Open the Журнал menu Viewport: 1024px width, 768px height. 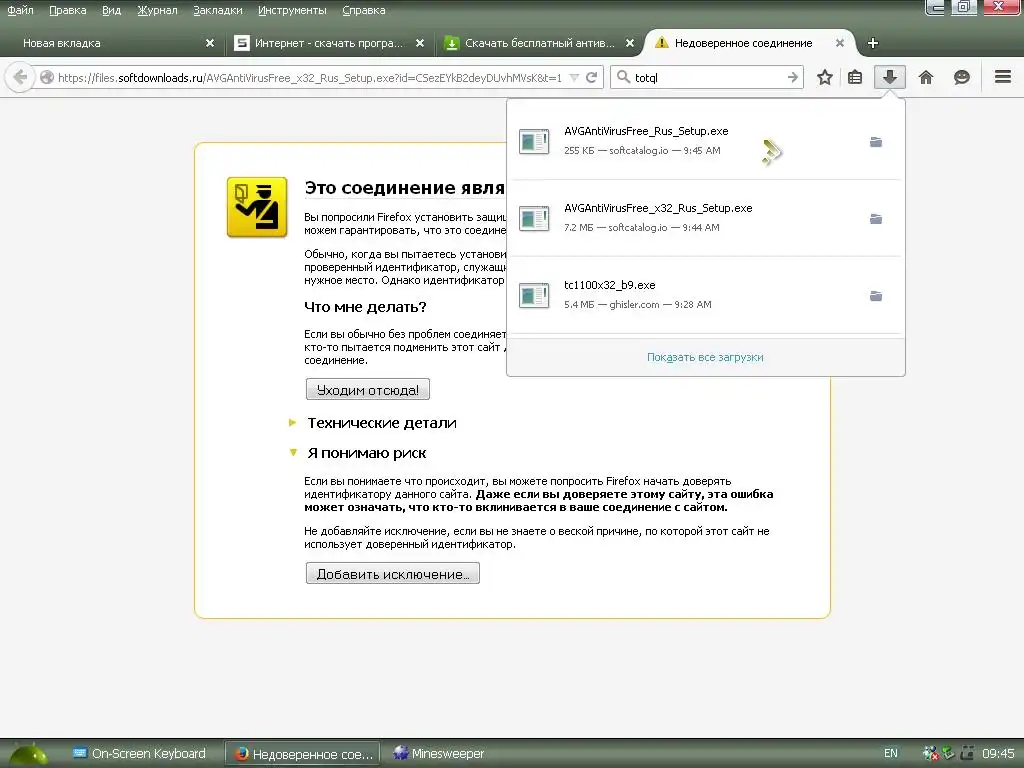[157, 10]
